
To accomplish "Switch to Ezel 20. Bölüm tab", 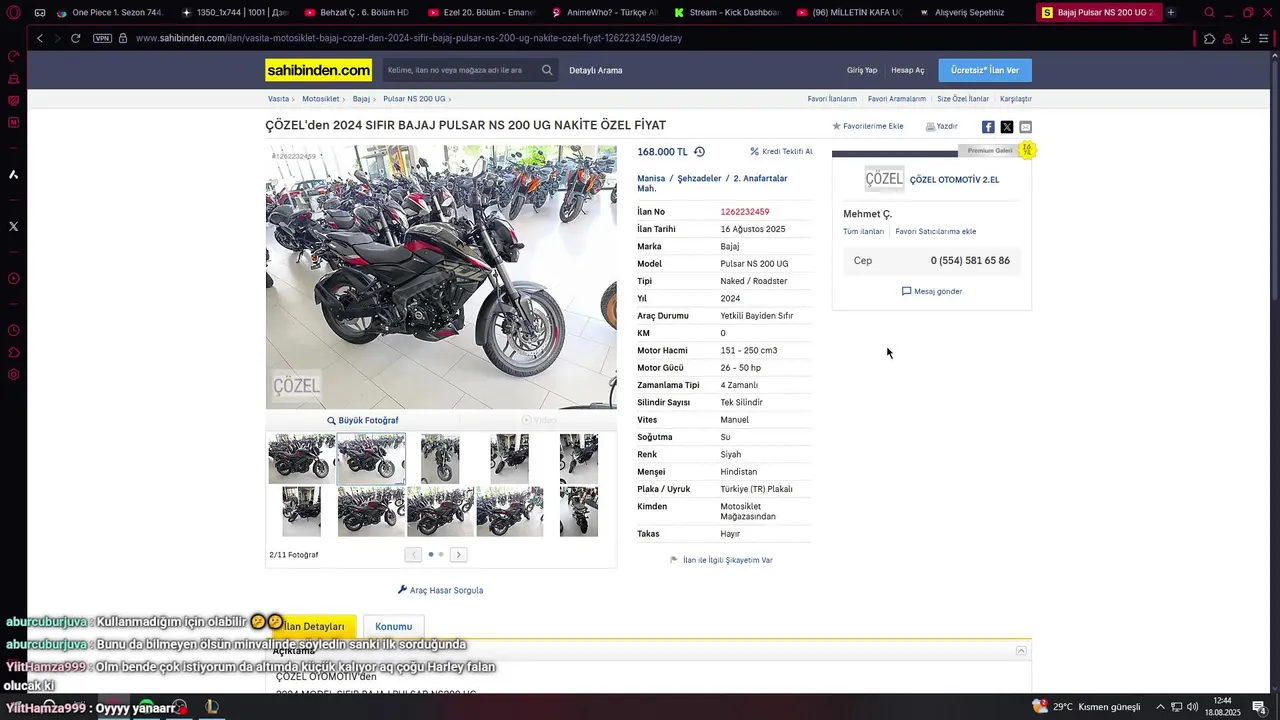I will tap(481, 13).
